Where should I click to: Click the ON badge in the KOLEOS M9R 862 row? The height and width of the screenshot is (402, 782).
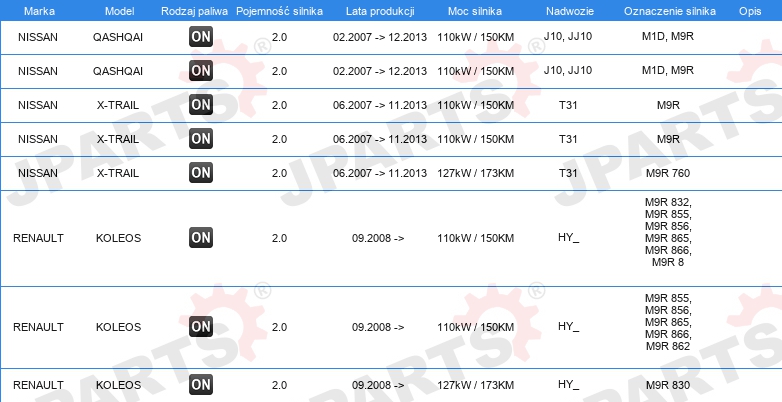click(x=201, y=327)
